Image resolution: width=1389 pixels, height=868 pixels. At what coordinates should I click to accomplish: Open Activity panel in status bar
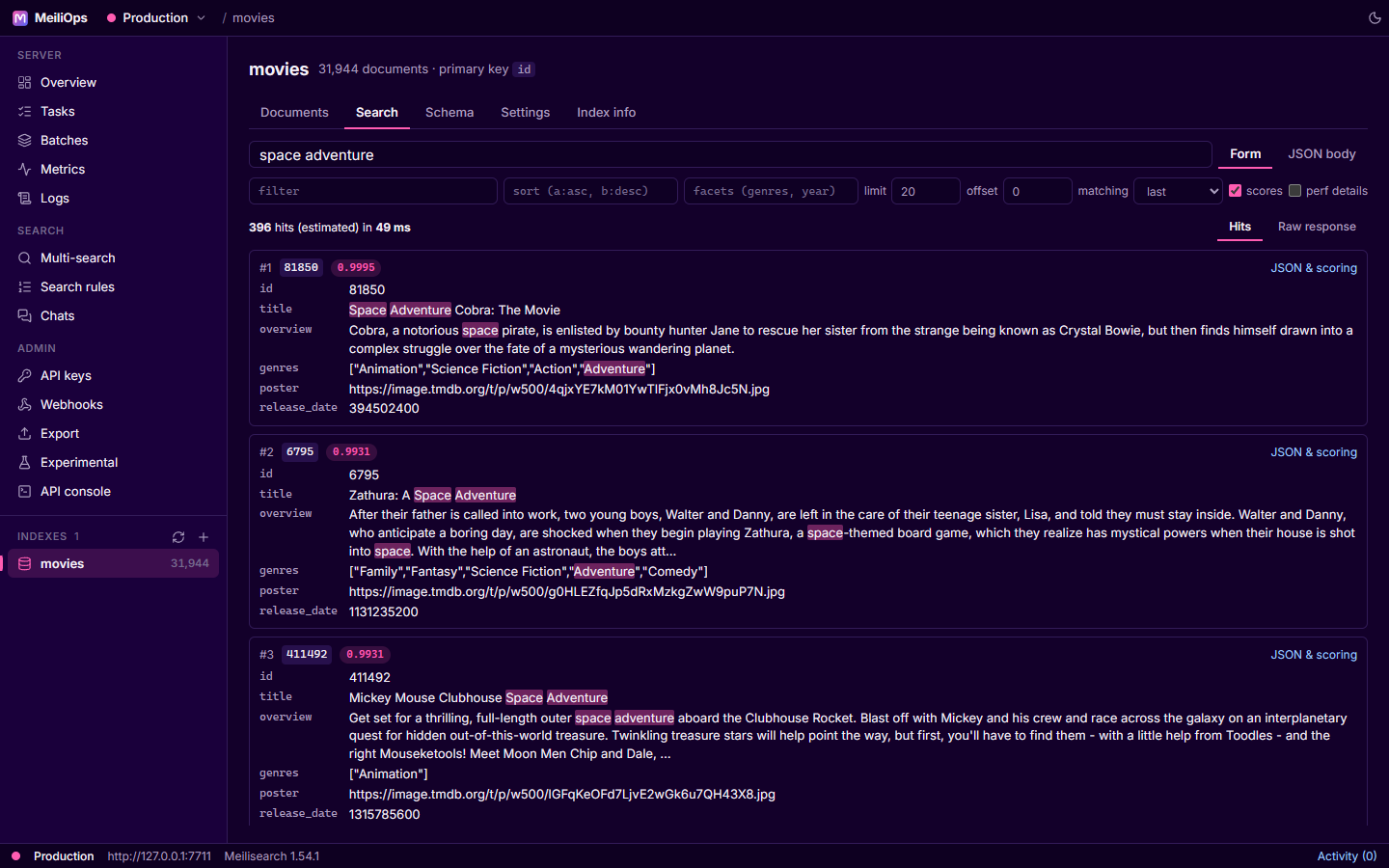pyautogui.click(x=1347, y=856)
